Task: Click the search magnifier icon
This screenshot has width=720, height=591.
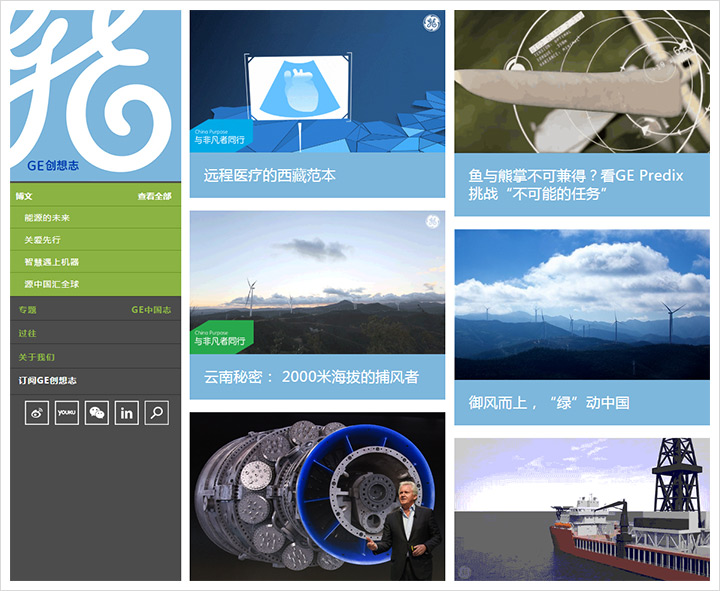Action: pyautogui.click(x=157, y=413)
